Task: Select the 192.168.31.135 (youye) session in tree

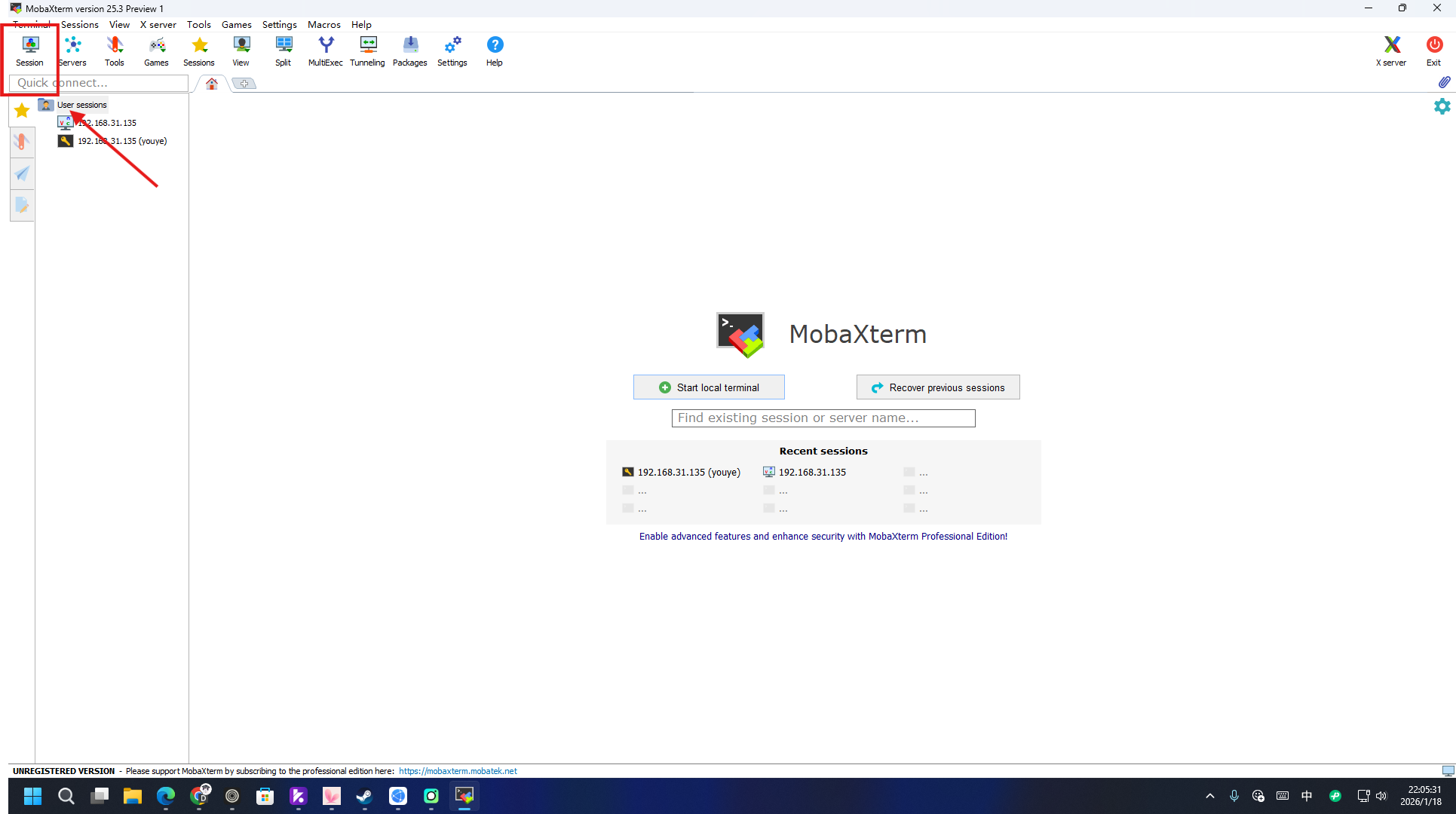Action: click(x=121, y=141)
